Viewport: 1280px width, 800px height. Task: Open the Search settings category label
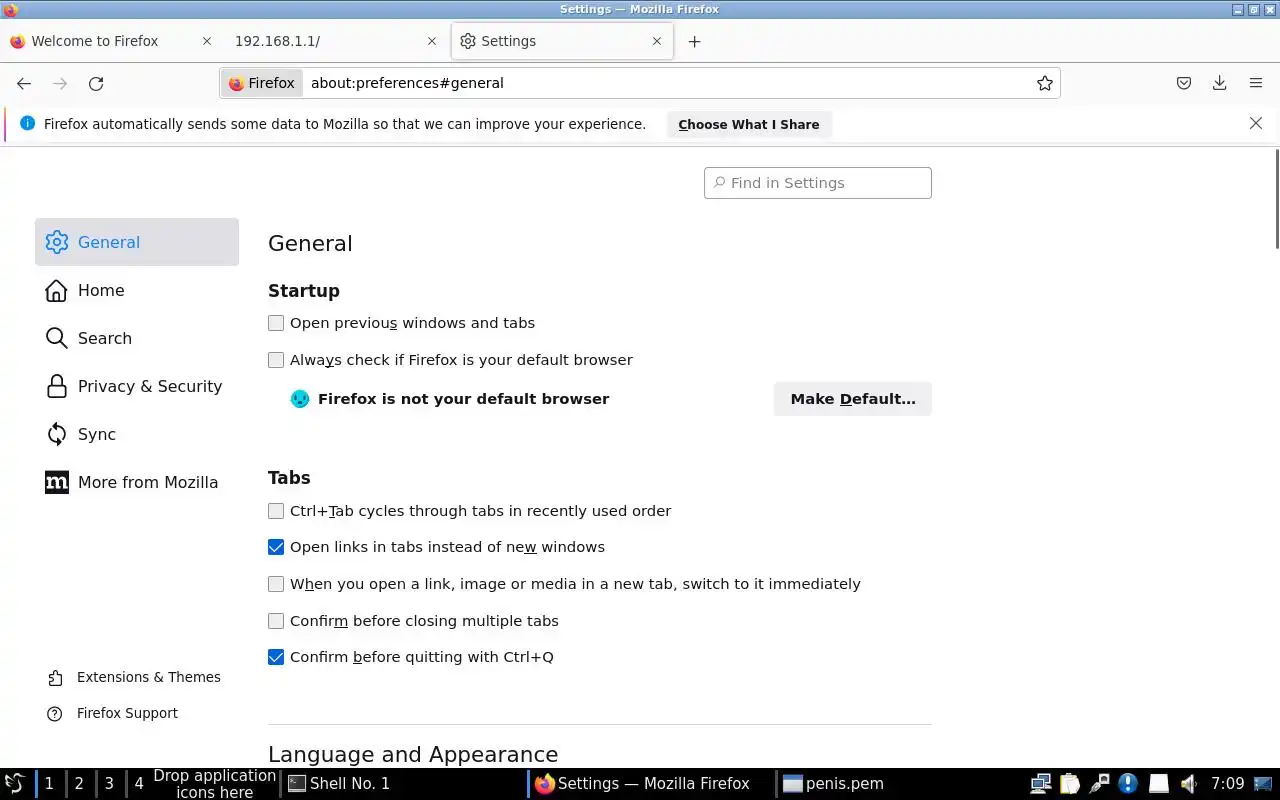point(105,338)
